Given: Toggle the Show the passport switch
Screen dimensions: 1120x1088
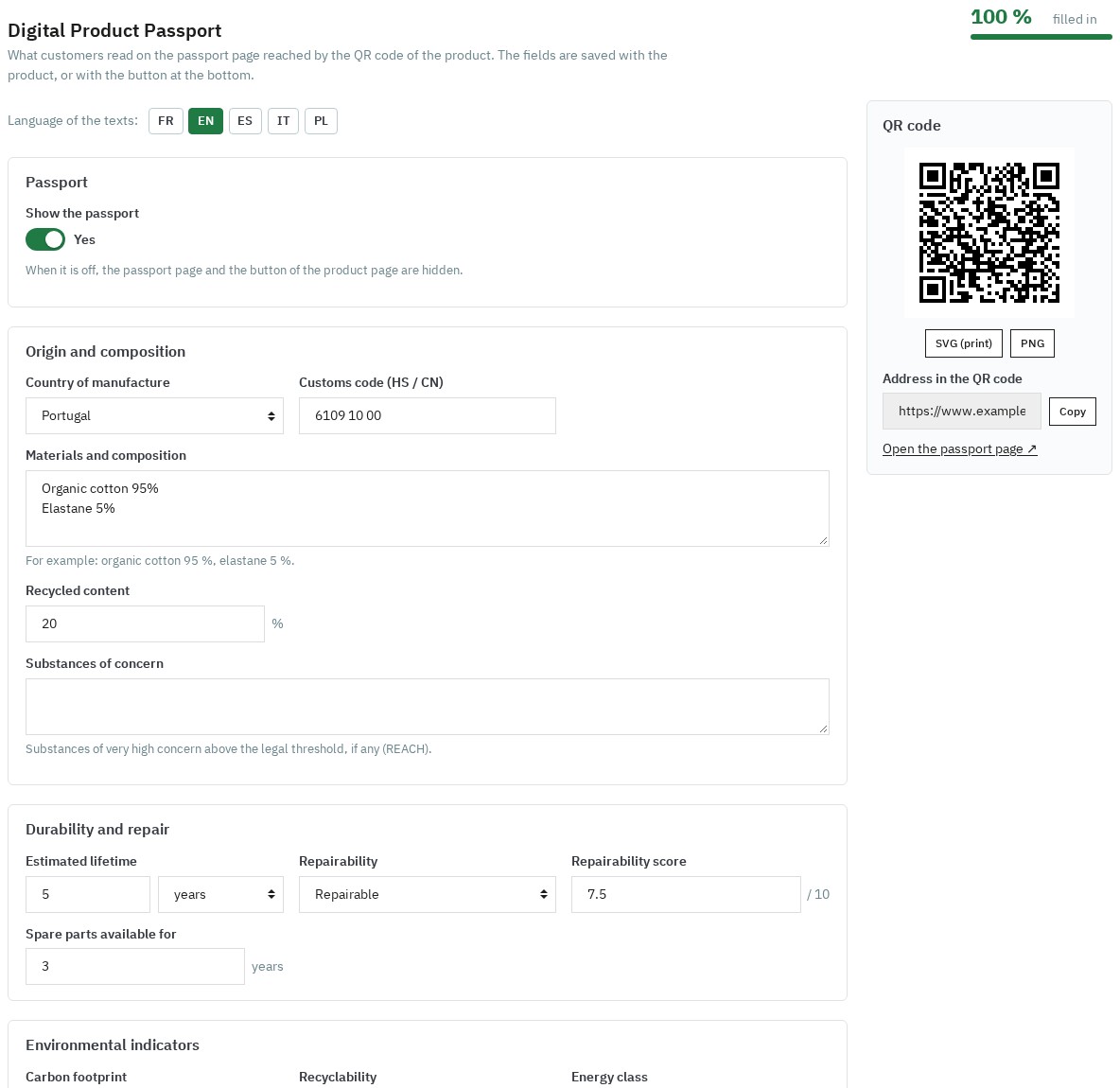Looking at the screenshot, I should pyautogui.click(x=45, y=239).
